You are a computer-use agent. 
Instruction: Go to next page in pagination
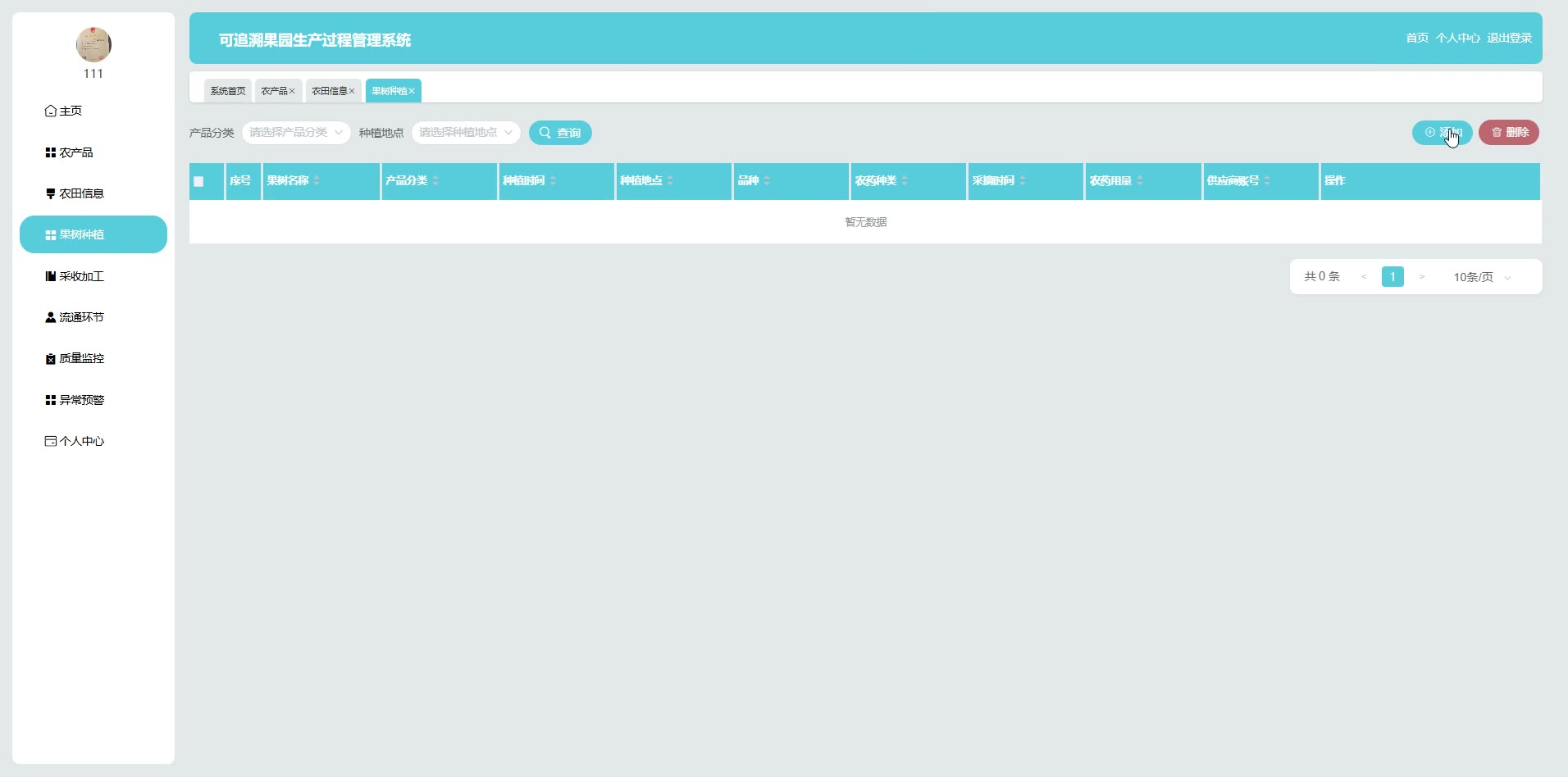point(1422,277)
